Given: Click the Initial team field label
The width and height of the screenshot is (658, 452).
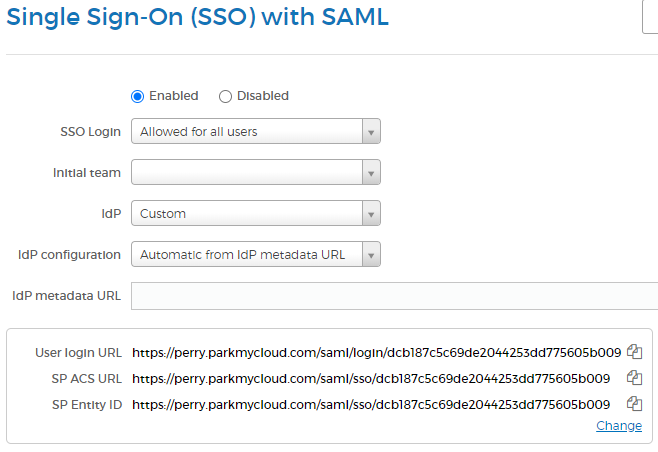Looking at the screenshot, I should coord(87,173).
